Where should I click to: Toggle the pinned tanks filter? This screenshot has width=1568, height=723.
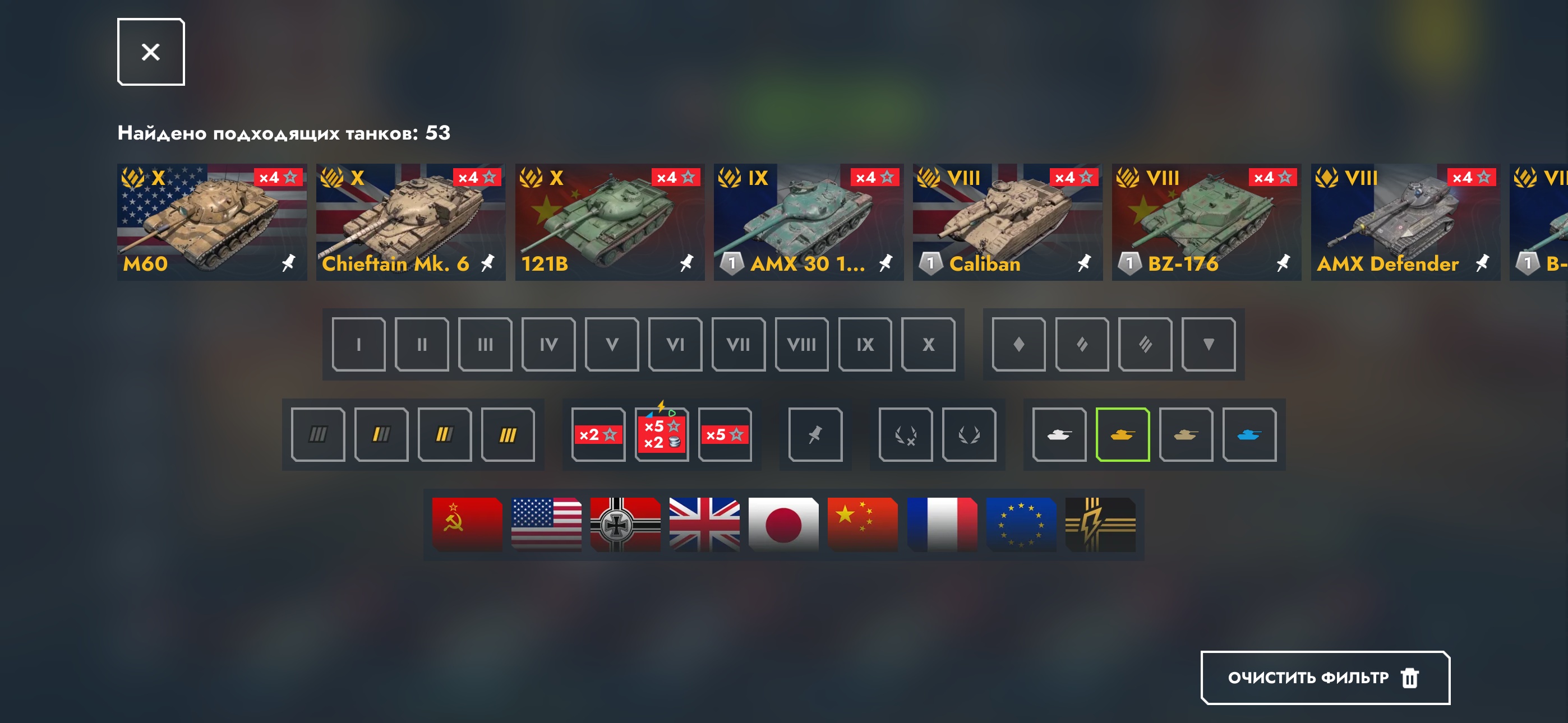tap(815, 434)
